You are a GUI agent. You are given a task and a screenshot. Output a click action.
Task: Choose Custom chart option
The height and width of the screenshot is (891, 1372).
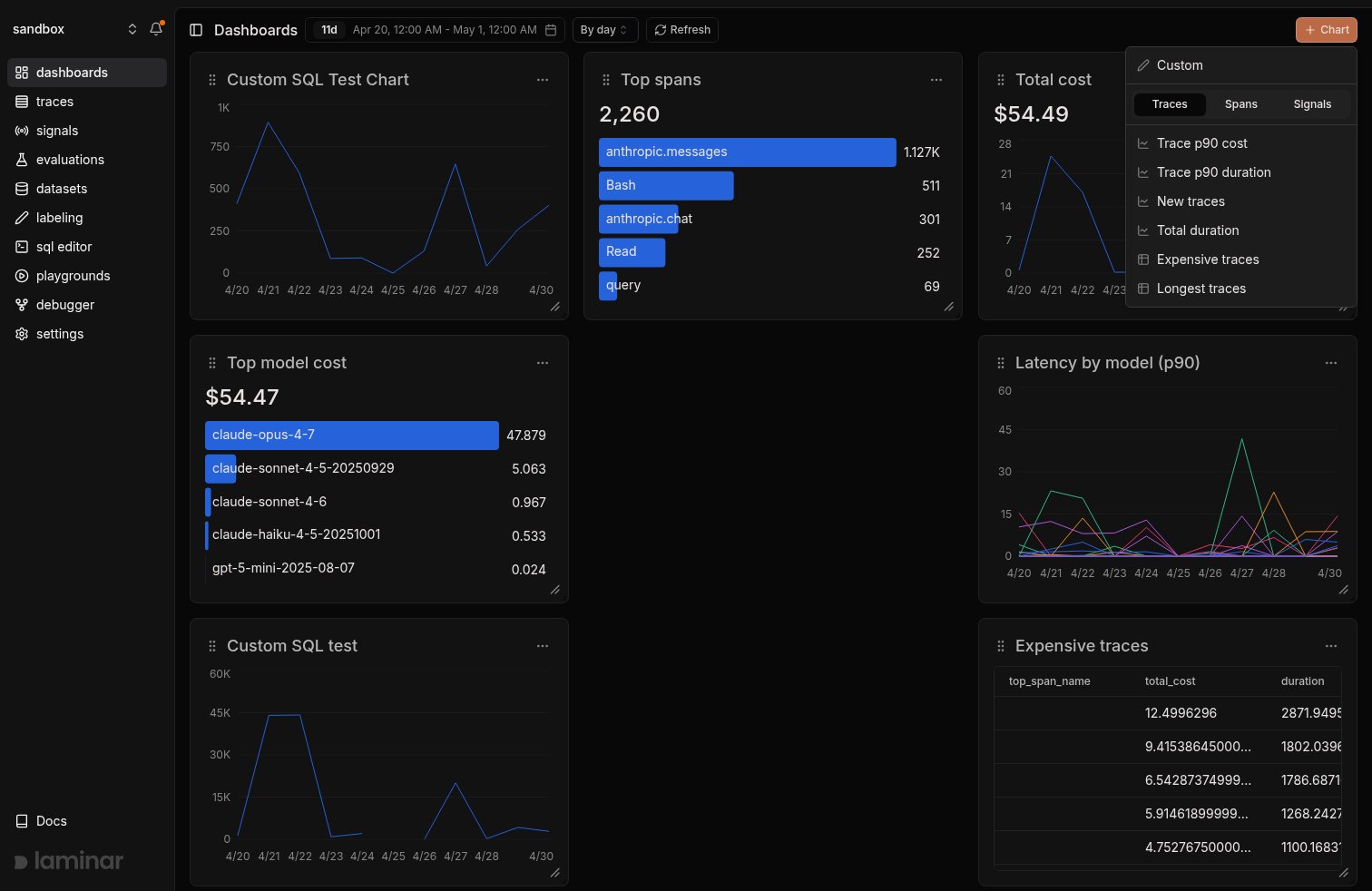[x=1240, y=65]
